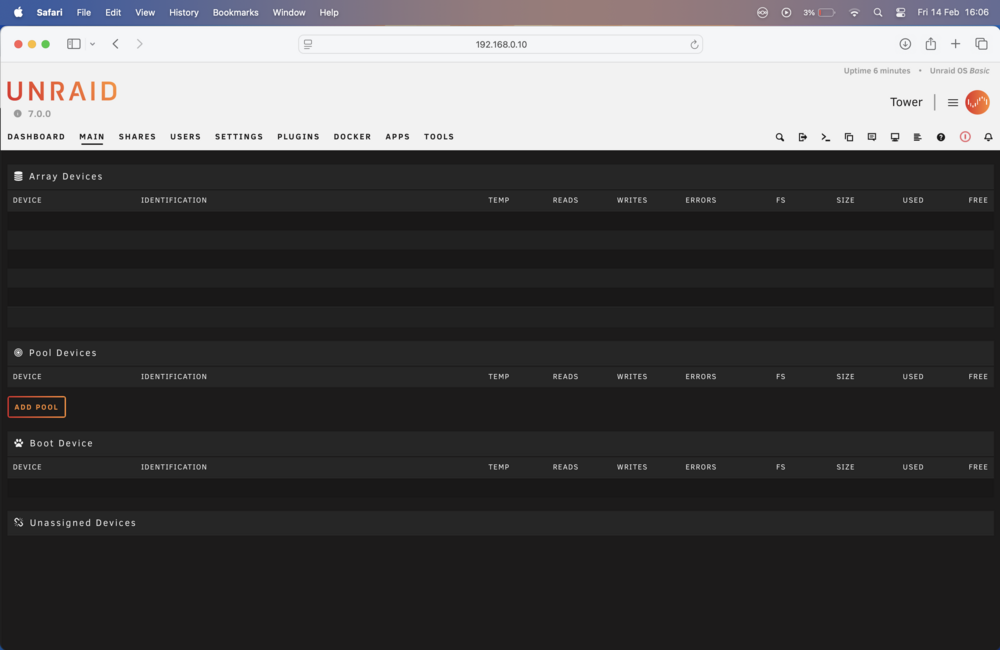Reload the page in Safari
Screen dimensions: 1000x650
click(x=694, y=44)
